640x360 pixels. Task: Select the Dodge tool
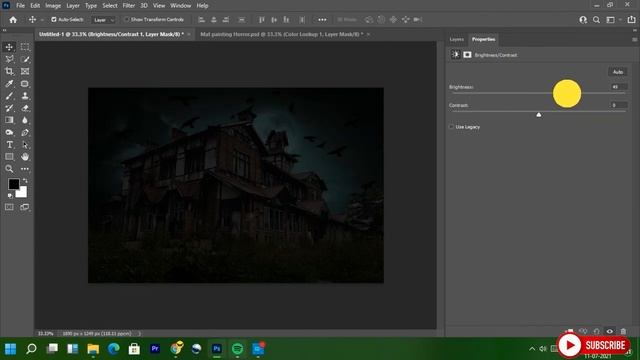click(9, 132)
